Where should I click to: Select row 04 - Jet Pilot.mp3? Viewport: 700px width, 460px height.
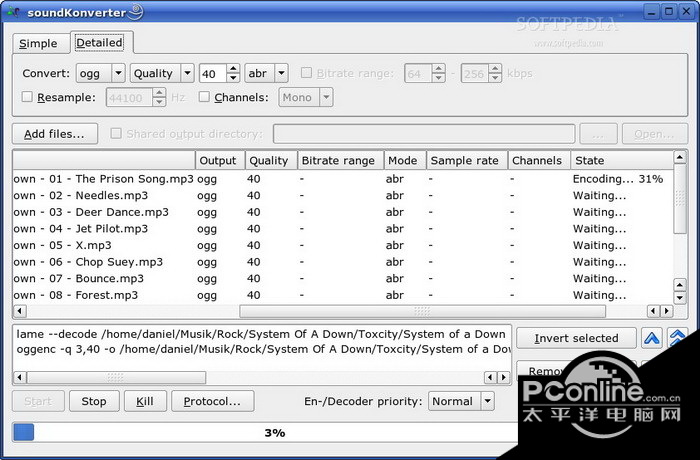(343, 229)
